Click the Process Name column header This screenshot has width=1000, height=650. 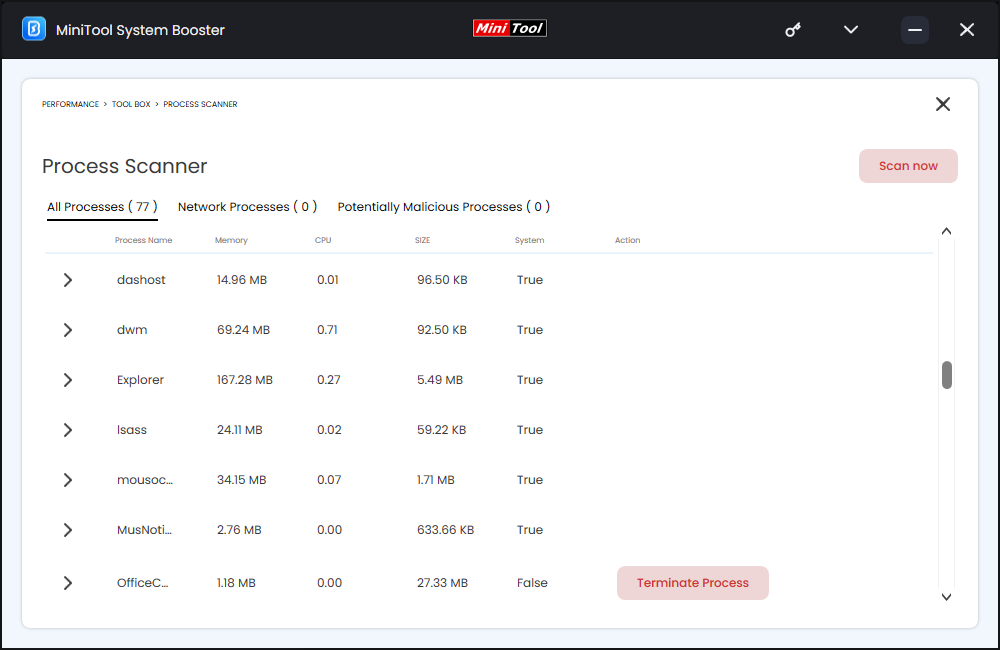(x=143, y=240)
